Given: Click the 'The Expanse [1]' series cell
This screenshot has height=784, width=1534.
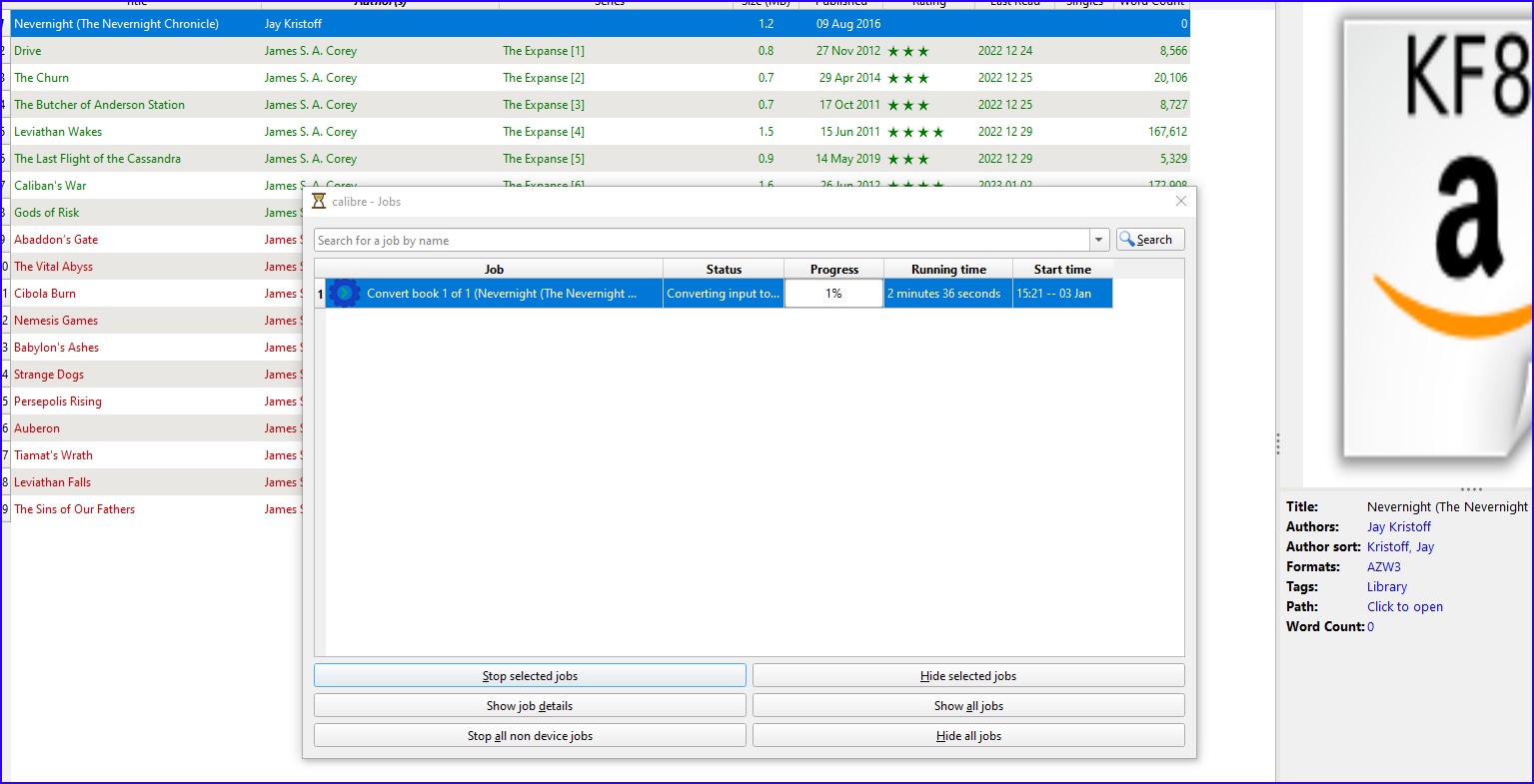Looking at the screenshot, I should point(544,51).
